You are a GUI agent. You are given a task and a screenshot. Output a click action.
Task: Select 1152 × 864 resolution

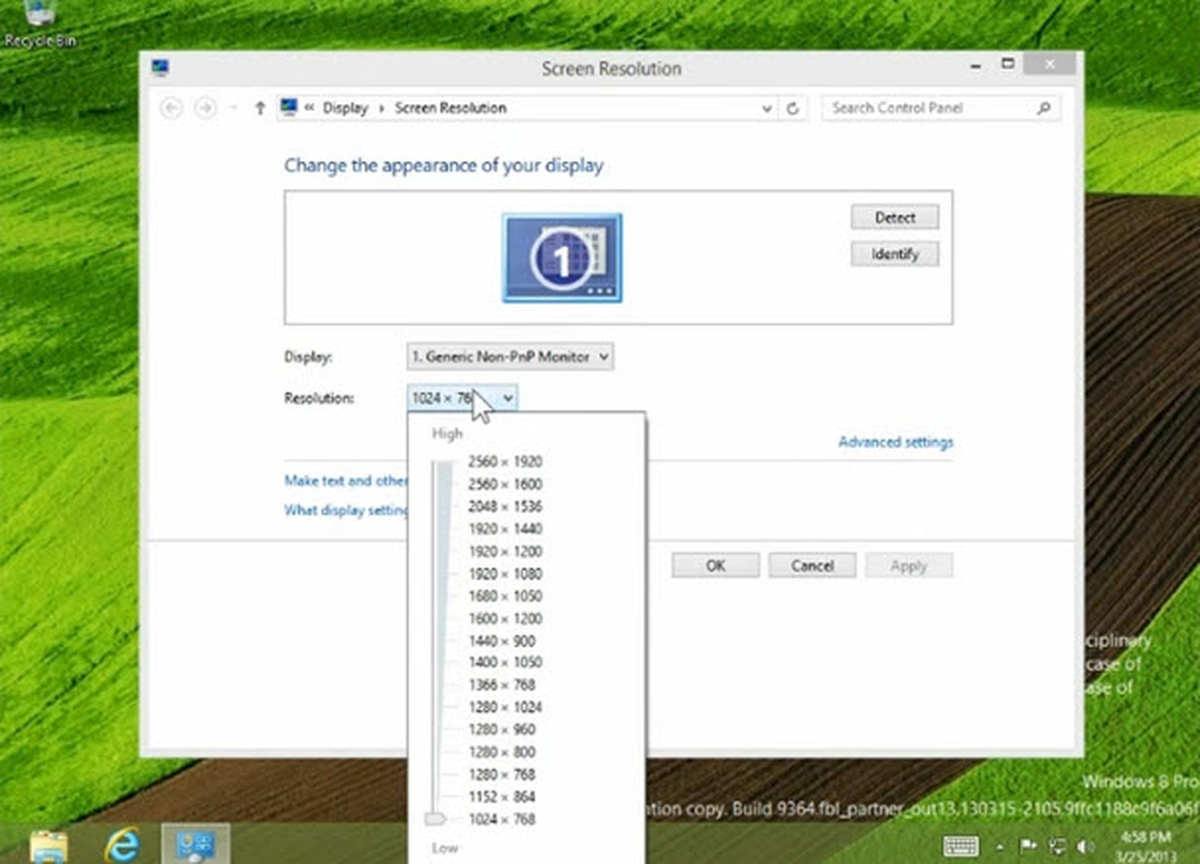click(x=502, y=797)
